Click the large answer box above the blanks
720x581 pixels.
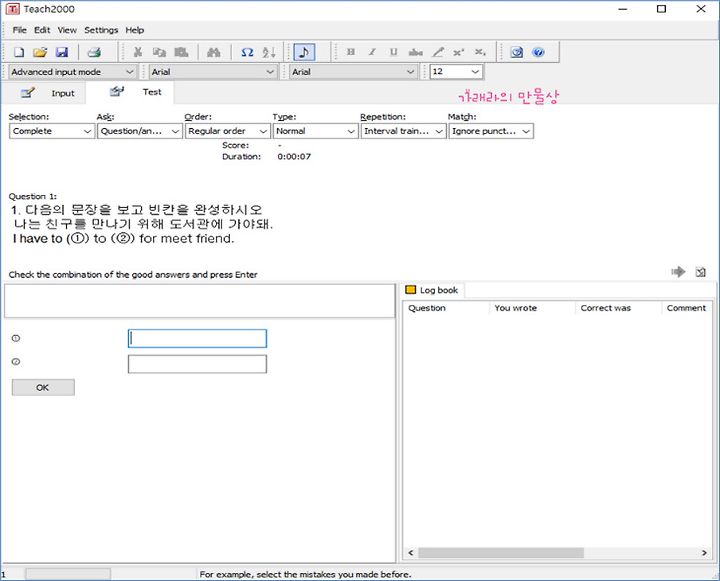click(x=199, y=301)
